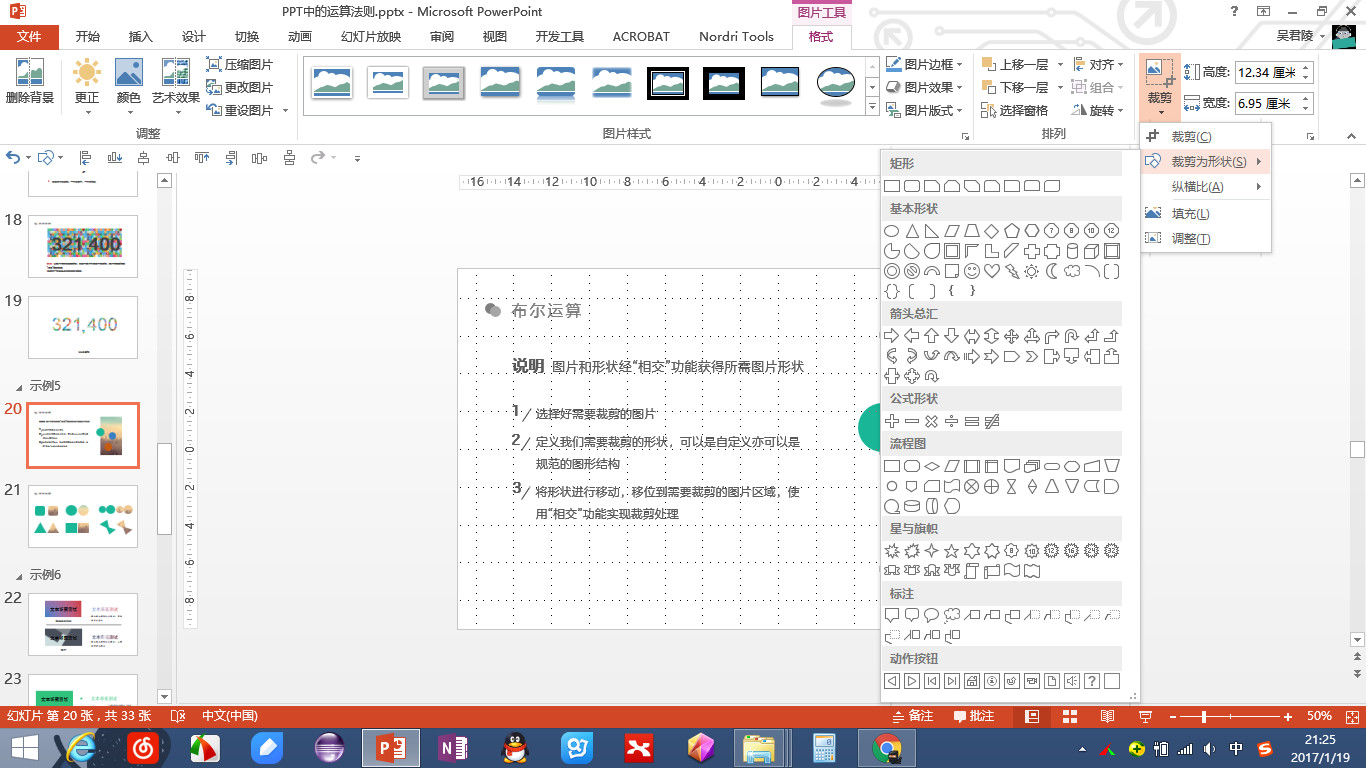
Task: Select the flowchart decision diamond shape
Action: click(x=931, y=466)
